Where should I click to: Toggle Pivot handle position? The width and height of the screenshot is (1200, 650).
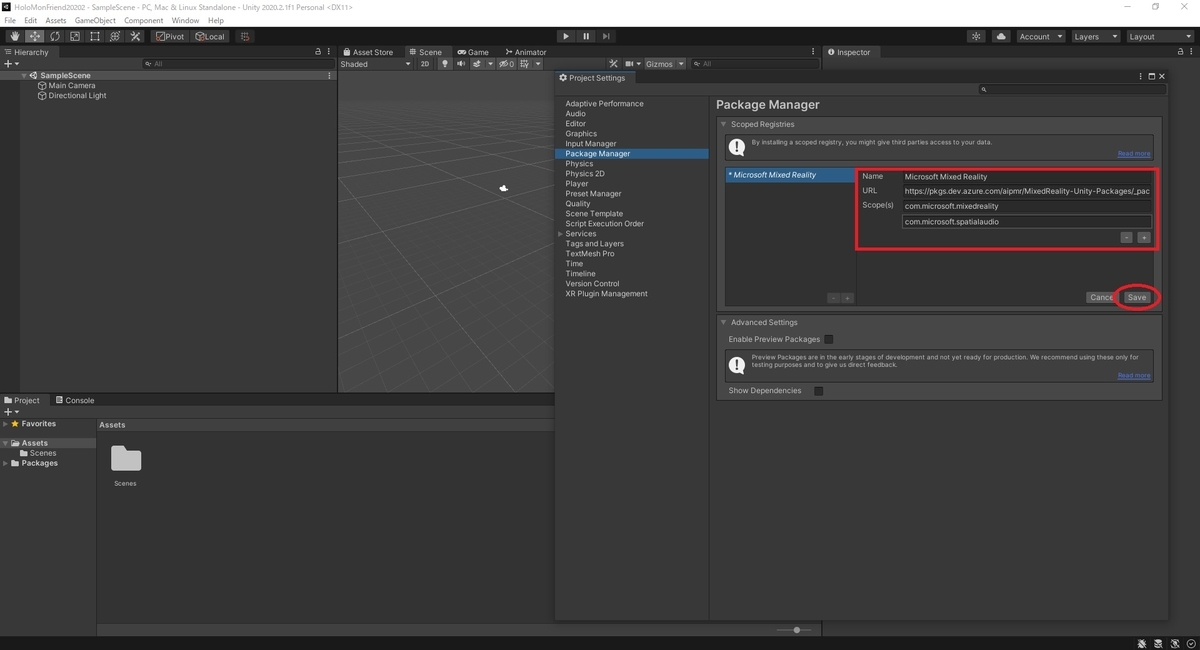click(x=171, y=36)
